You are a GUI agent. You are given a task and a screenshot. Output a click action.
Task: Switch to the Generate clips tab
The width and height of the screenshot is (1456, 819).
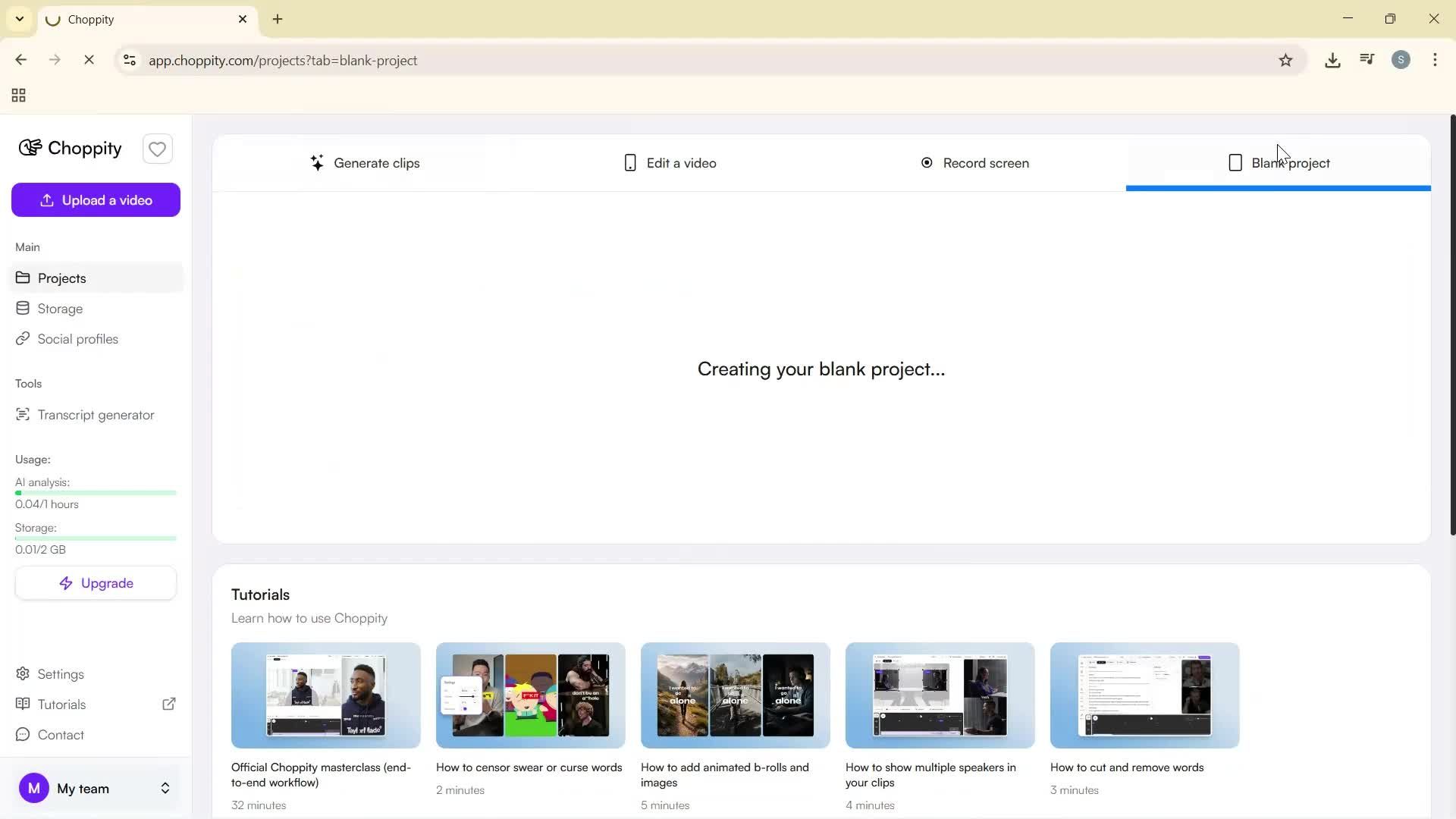coord(366,162)
